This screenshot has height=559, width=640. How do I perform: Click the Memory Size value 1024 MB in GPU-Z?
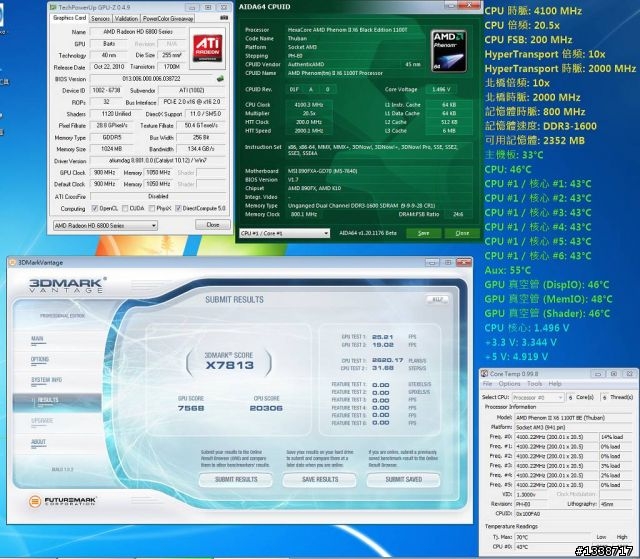111,149
